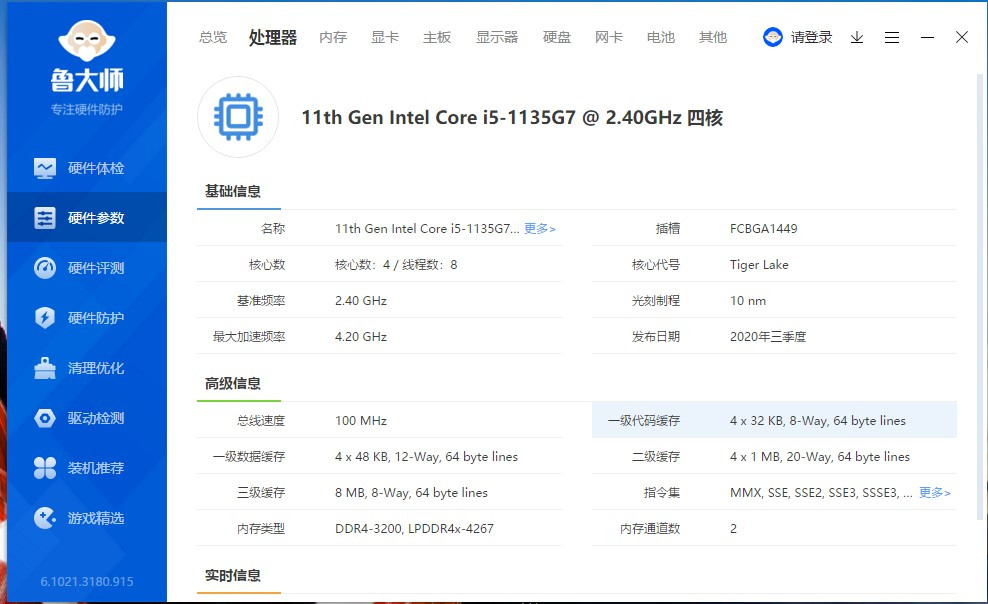Open the hamburger menu icon

892,38
